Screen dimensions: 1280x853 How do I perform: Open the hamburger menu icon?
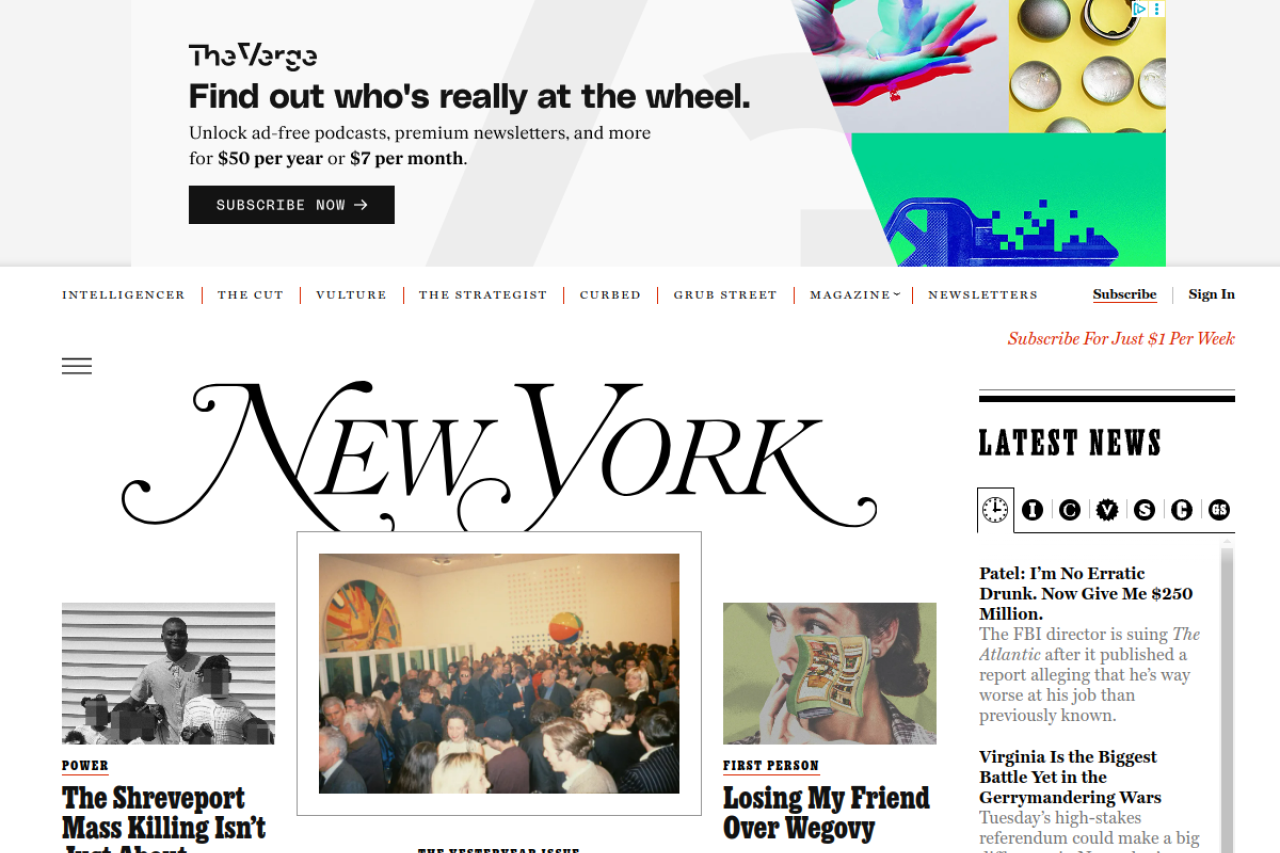pos(77,366)
